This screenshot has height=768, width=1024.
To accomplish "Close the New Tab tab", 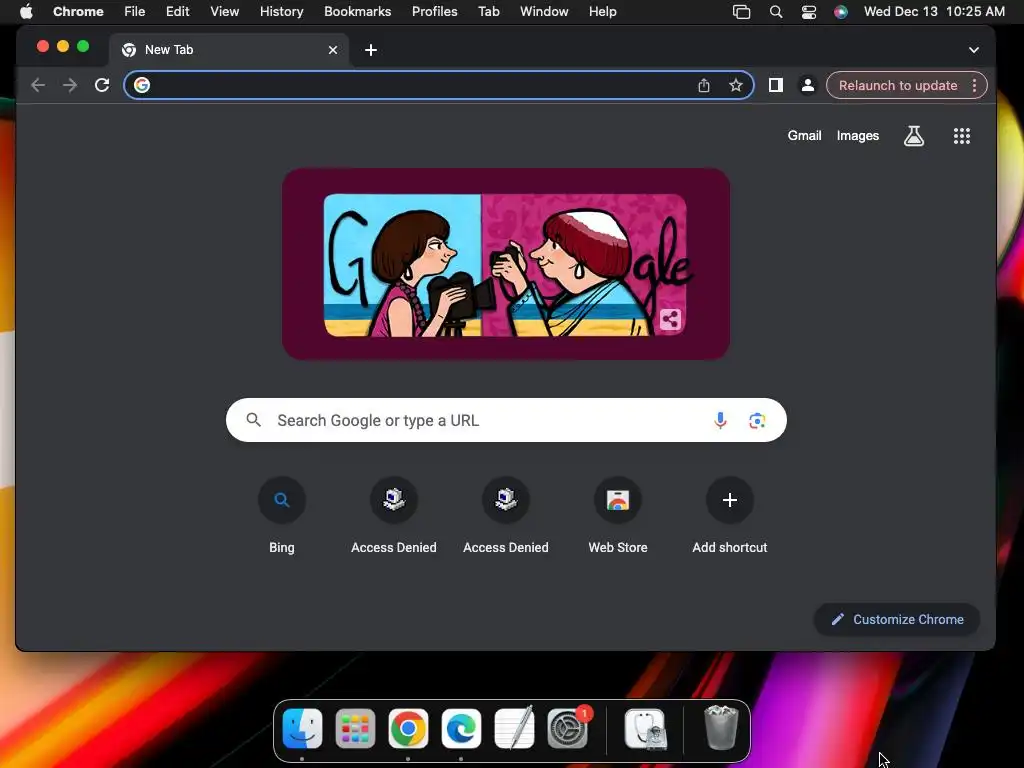I will (332, 50).
